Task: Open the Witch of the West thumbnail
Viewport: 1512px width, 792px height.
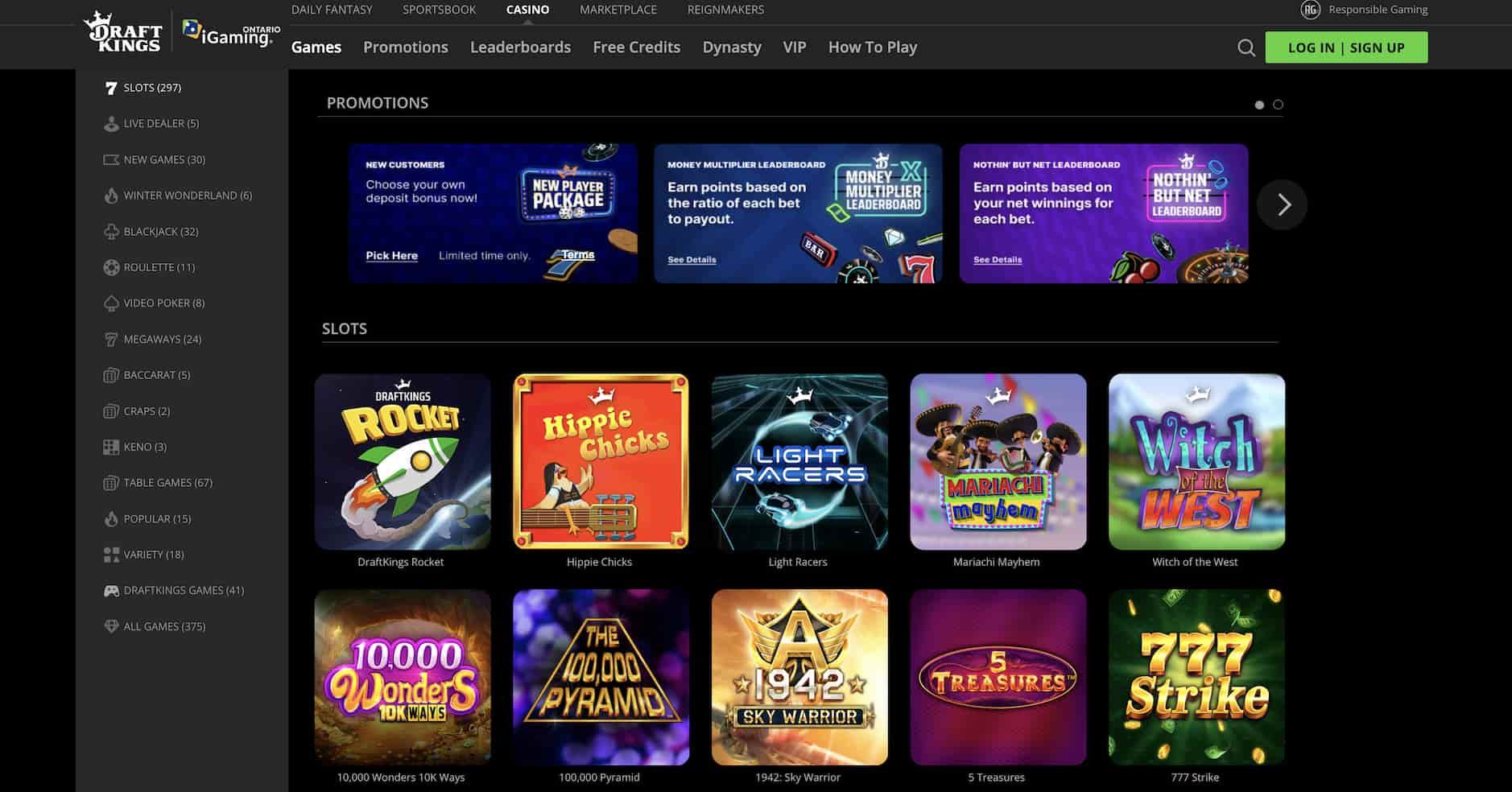Action: tap(1197, 462)
